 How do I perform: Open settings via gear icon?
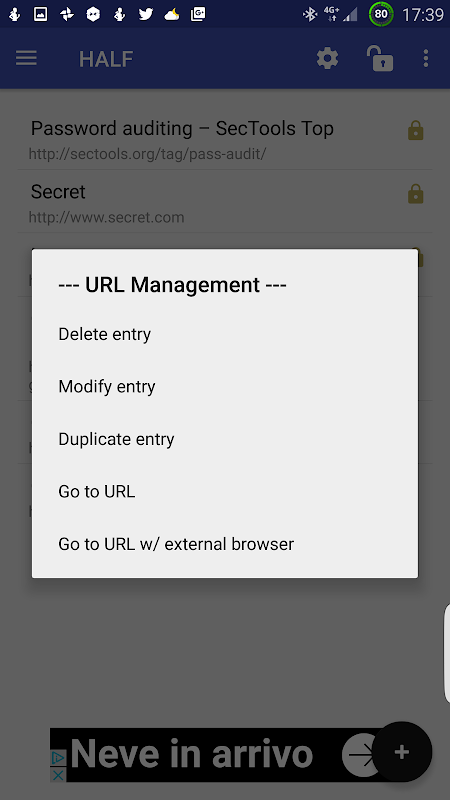[x=328, y=58]
